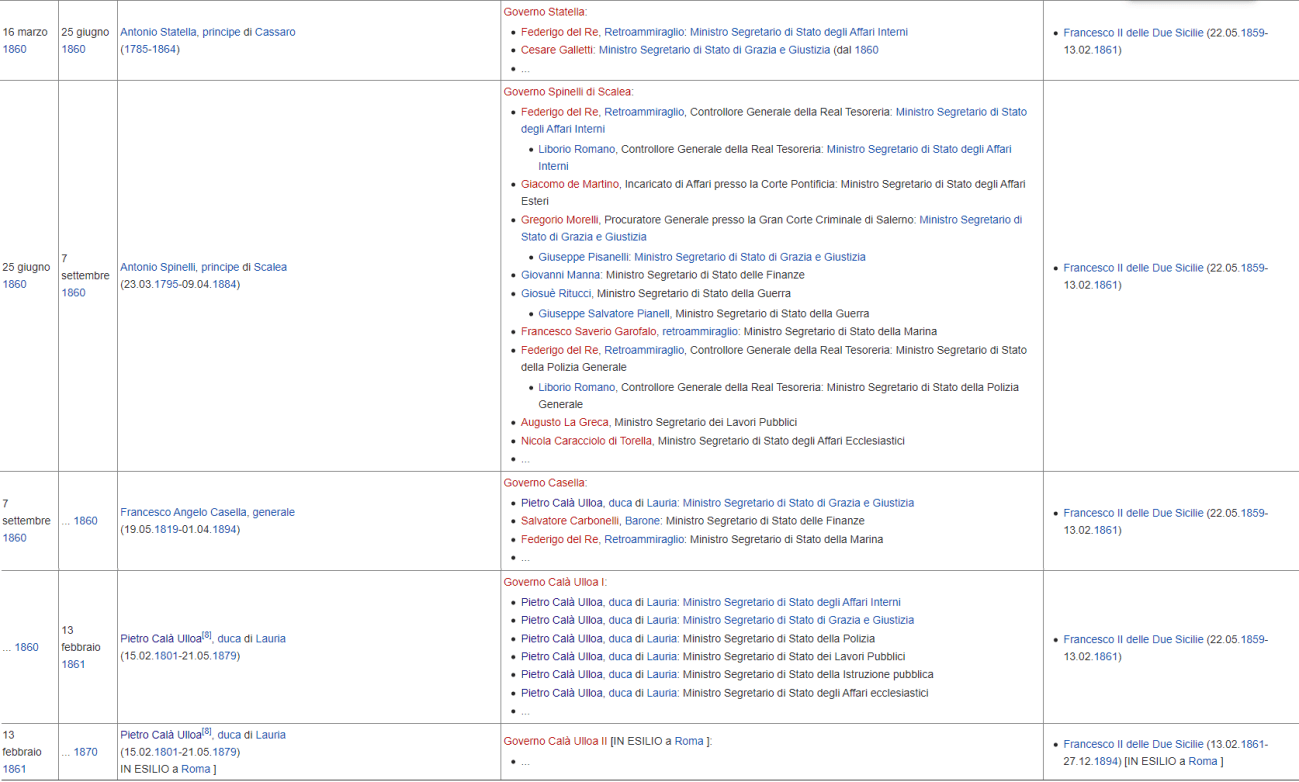Image resolution: width=1299 pixels, height=782 pixels.
Task: Open the Giosuè Ritucci link
Action: pos(557,294)
